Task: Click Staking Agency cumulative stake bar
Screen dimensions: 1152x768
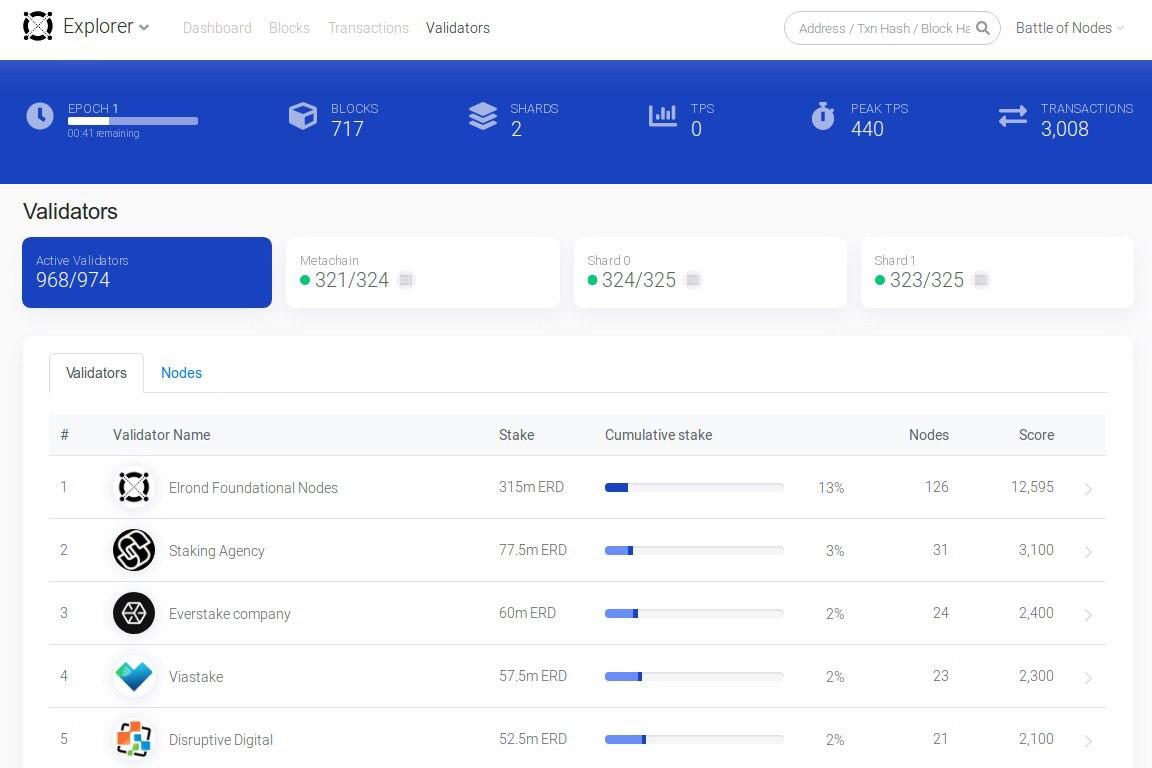Action: (694, 550)
